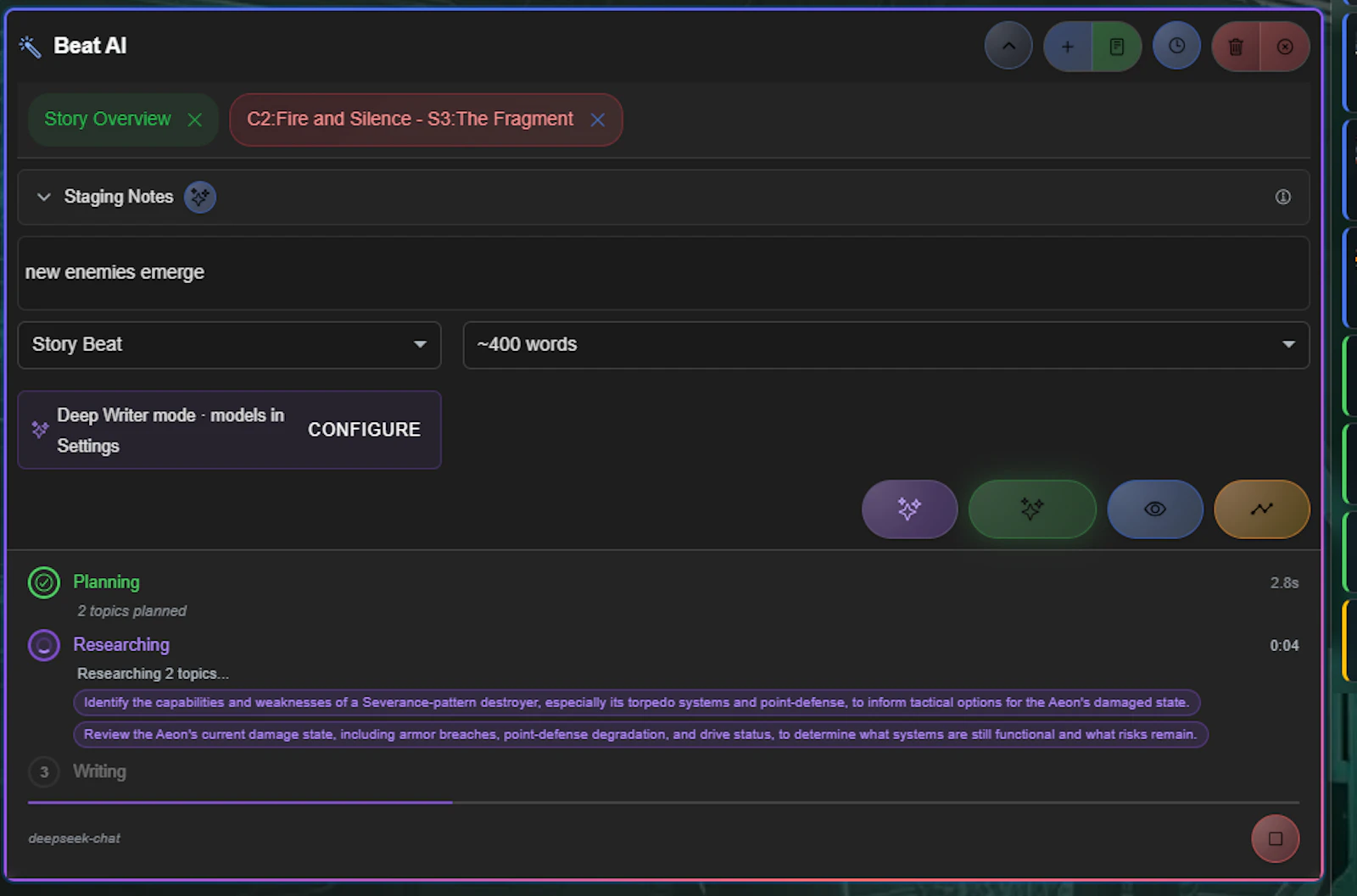
Task: Click the circled X button in header
Action: 1285,47
